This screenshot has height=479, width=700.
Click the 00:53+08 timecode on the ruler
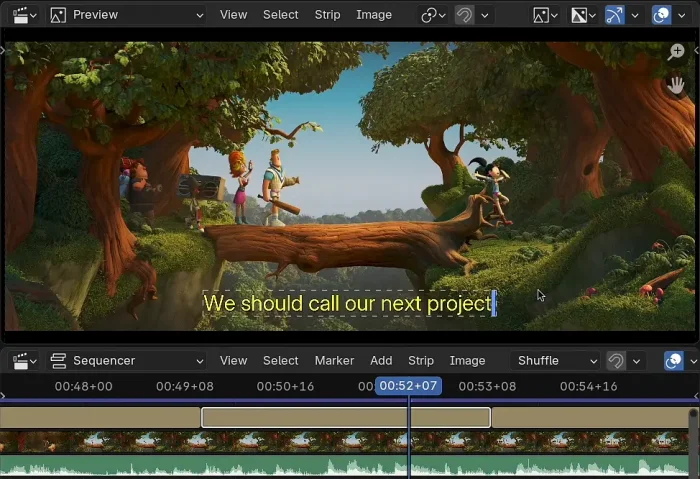click(488, 386)
